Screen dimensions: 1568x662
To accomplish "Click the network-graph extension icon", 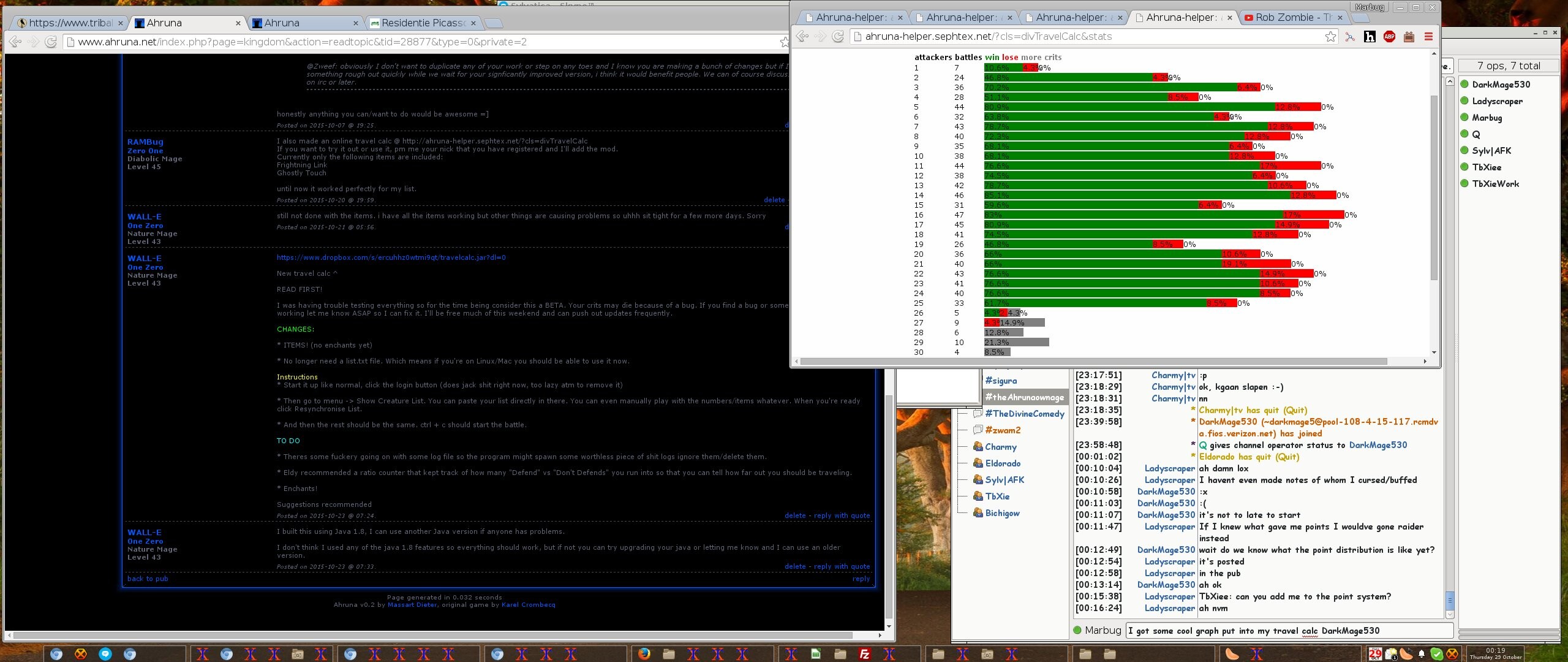I will click(1350, 37).
